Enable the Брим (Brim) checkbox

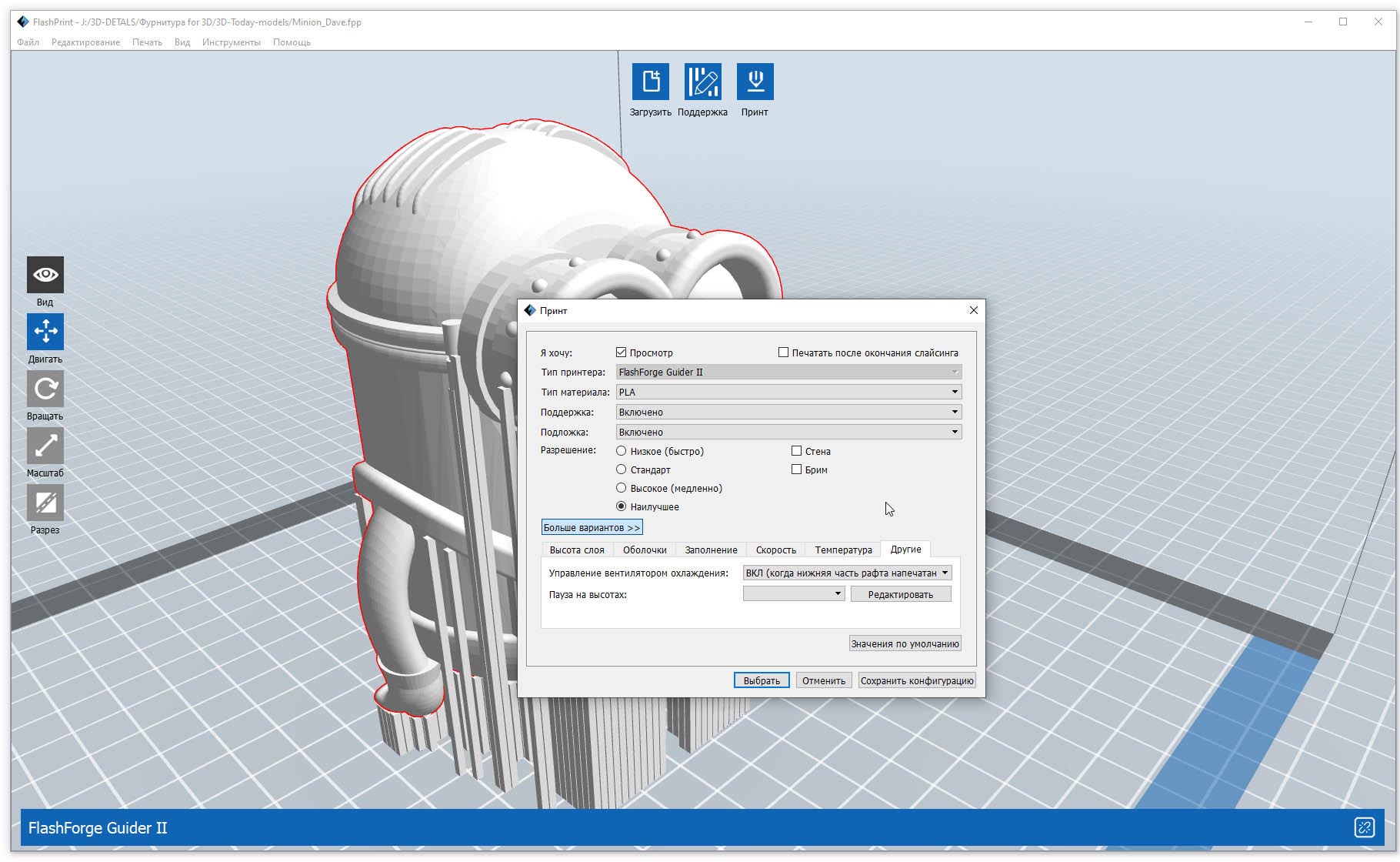point(796,469)
